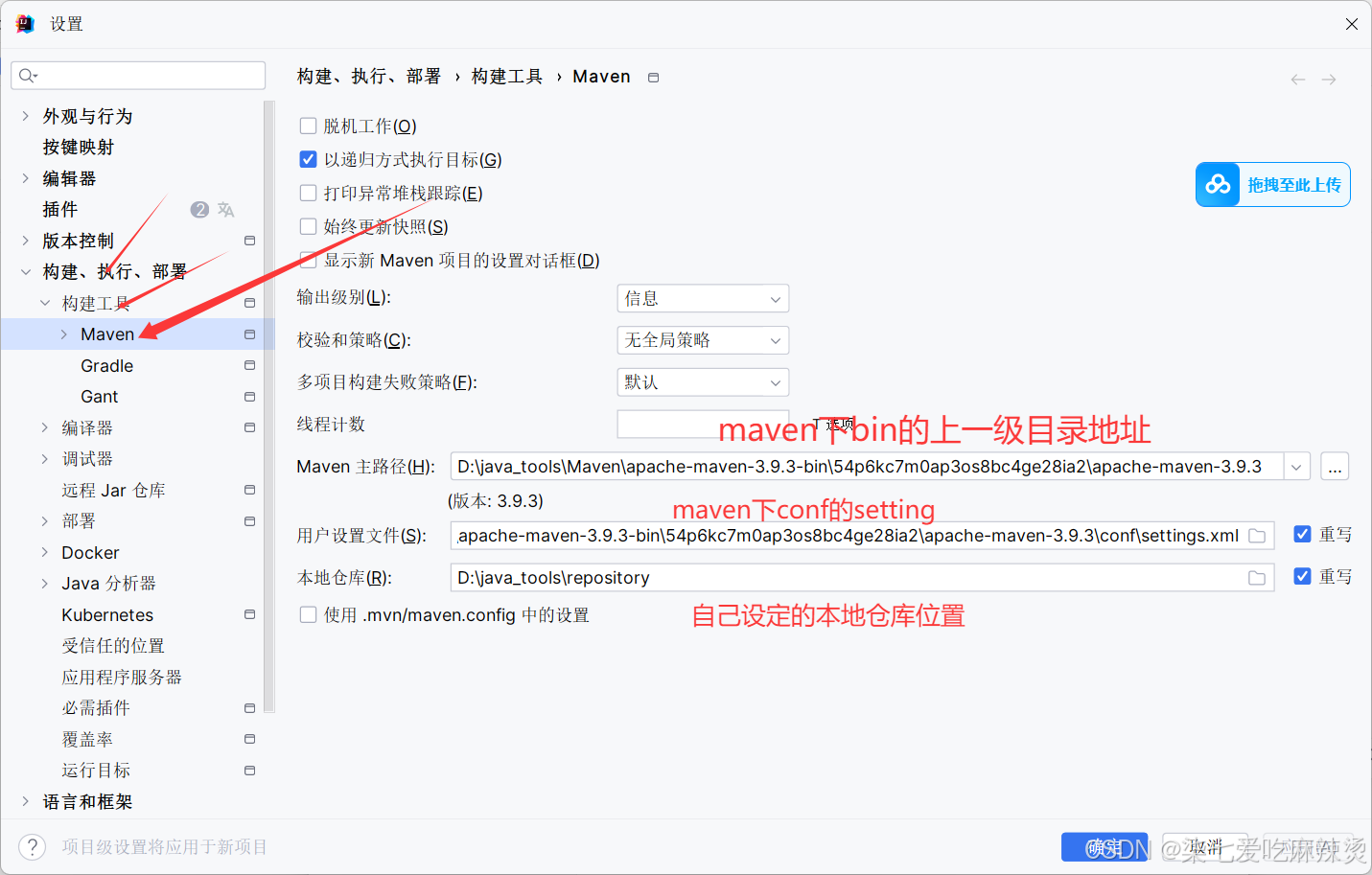Click folder icon in 用户设置文件 field
Screen dimensions: 1372x875
[x=1257, y=536]
